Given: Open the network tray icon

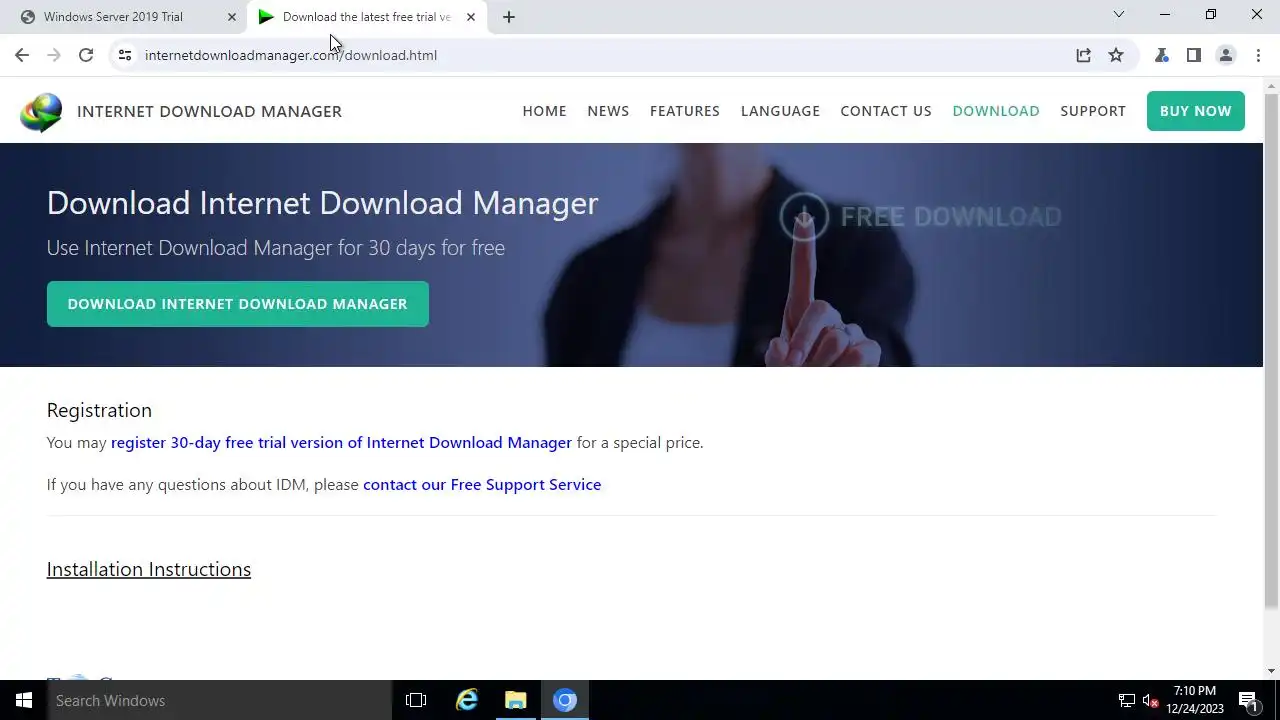Looking at the screenshot, I should pos(1127,700).
